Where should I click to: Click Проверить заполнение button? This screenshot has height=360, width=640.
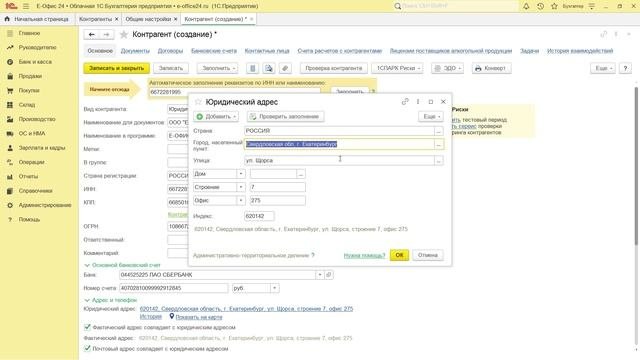pyautogui.click(x=285, y=116)
